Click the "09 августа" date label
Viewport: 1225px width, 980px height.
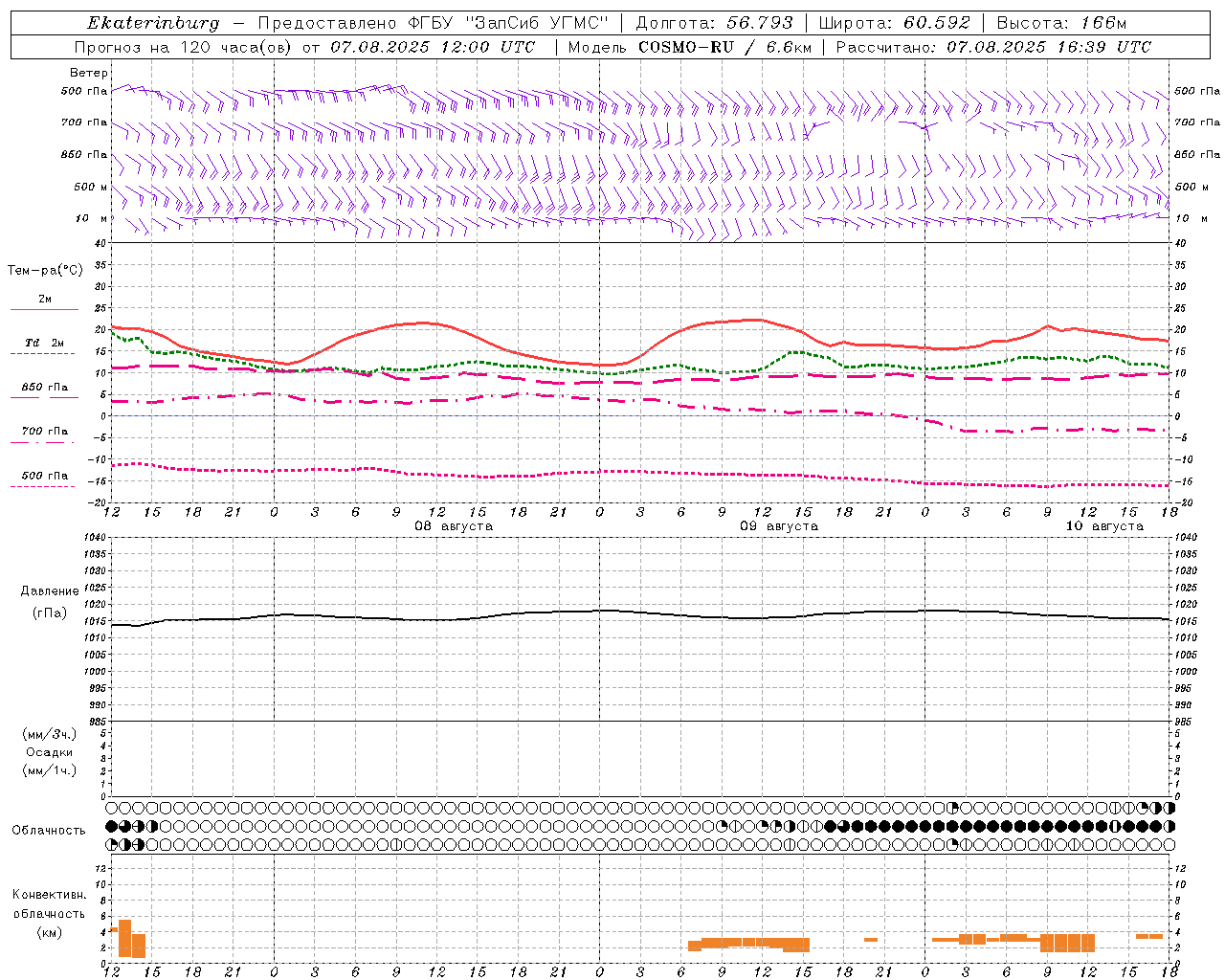tap(779, 526)
